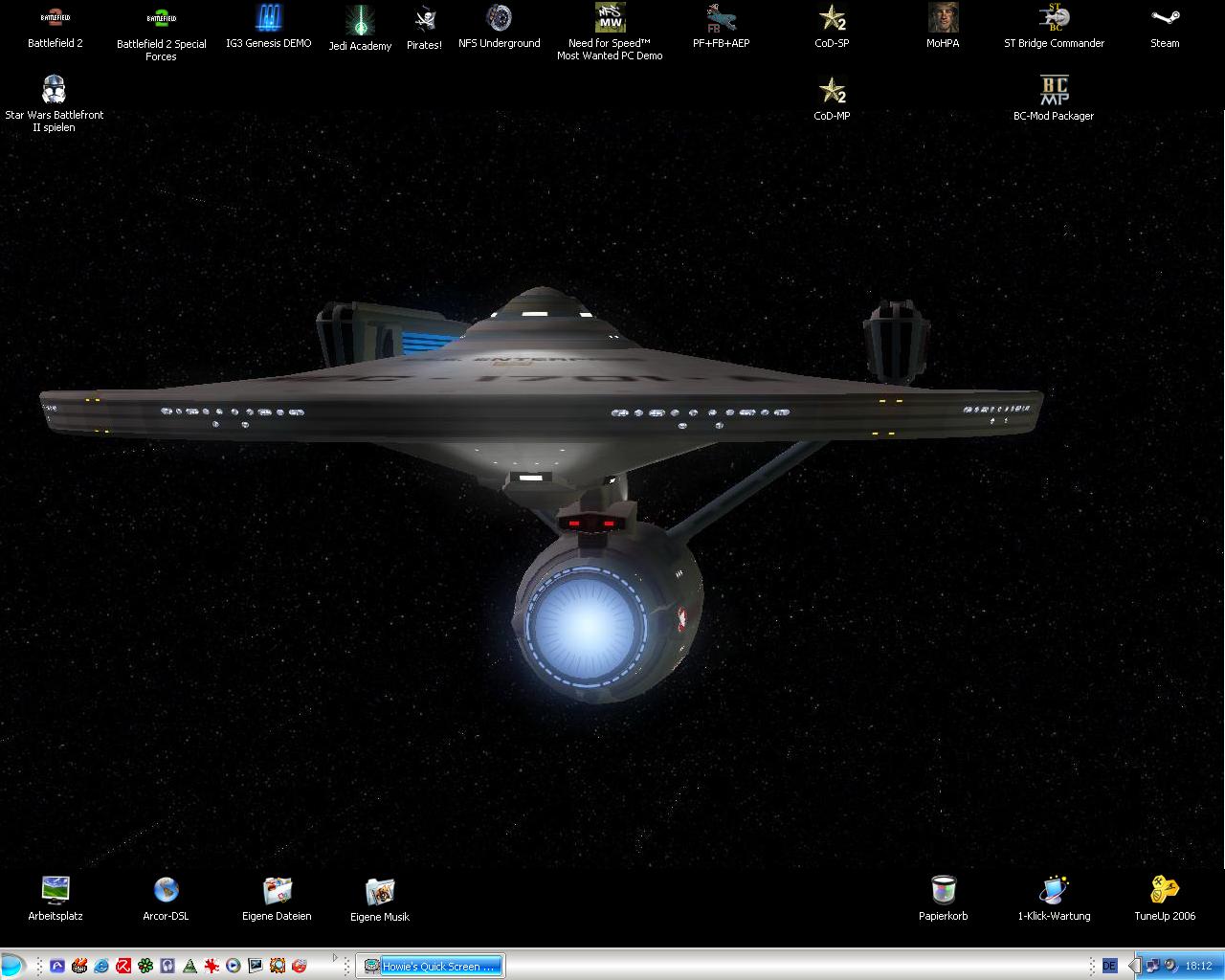1225x980 pixels.
Task: Select the BC-Mod Packager icon
Action: (1054, 100)
